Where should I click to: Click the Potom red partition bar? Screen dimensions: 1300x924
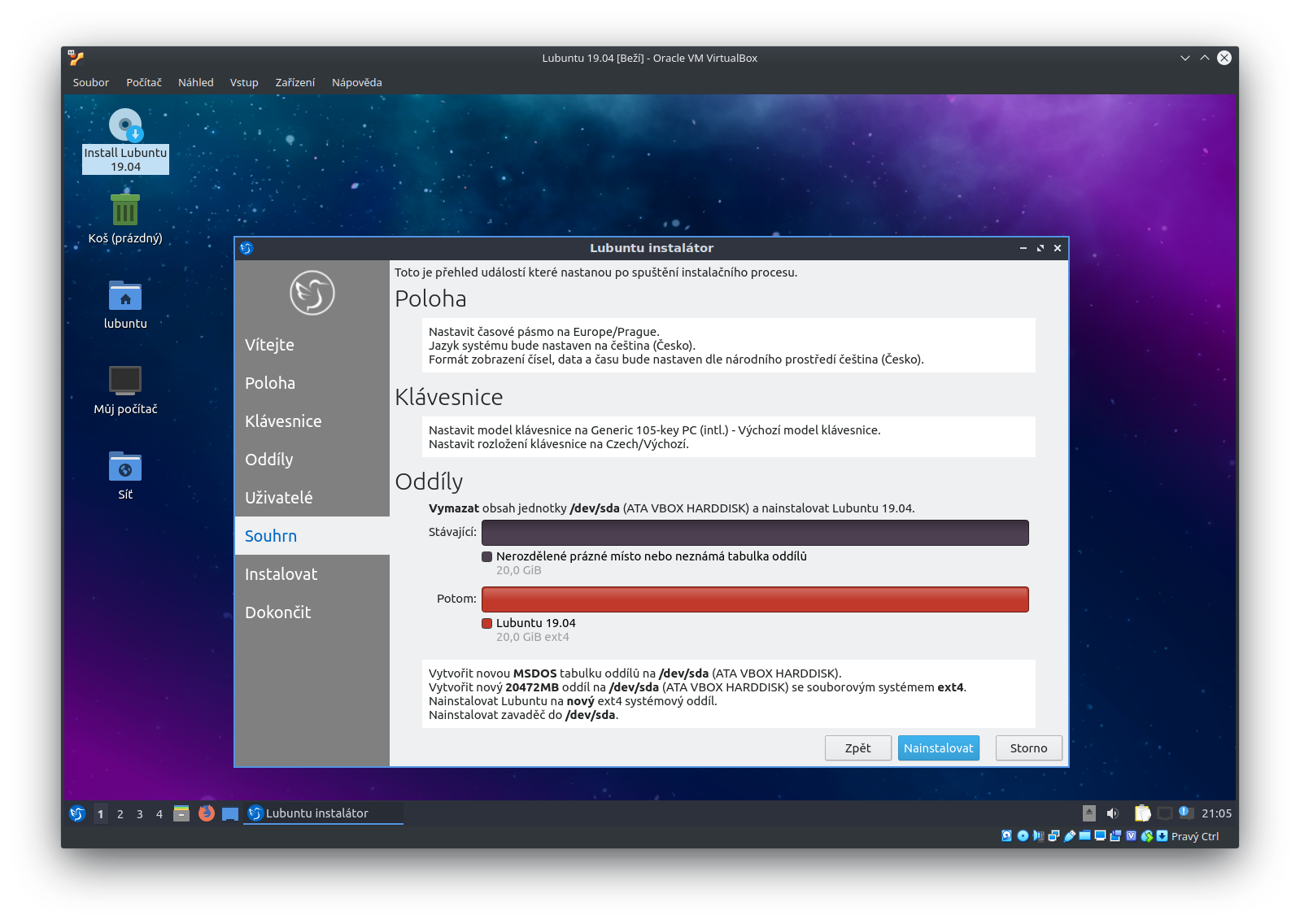(755, 599)
